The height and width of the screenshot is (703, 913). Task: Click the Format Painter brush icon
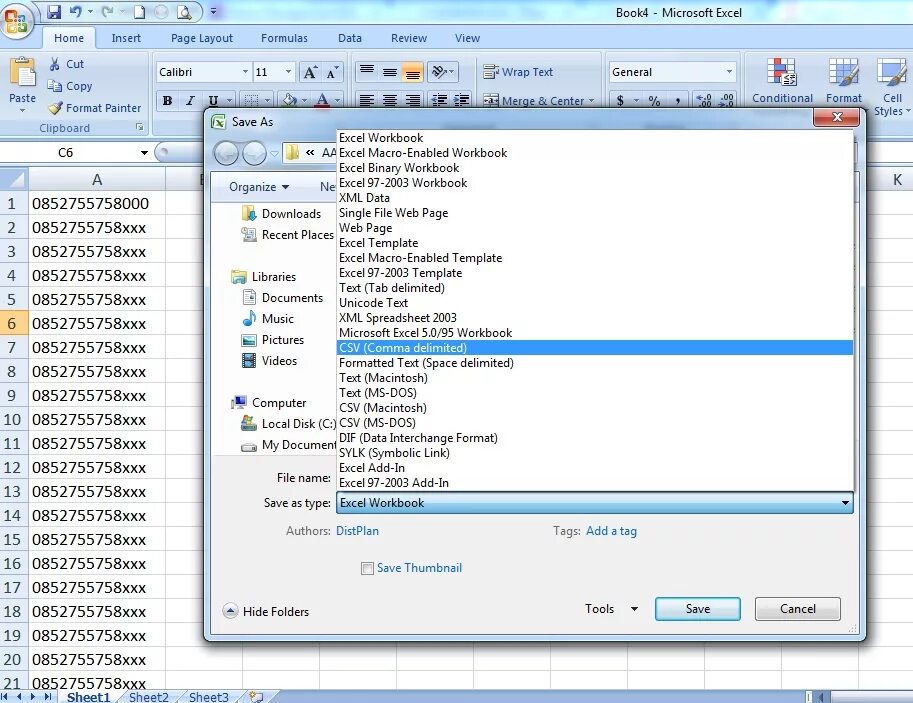pos(55,108)
